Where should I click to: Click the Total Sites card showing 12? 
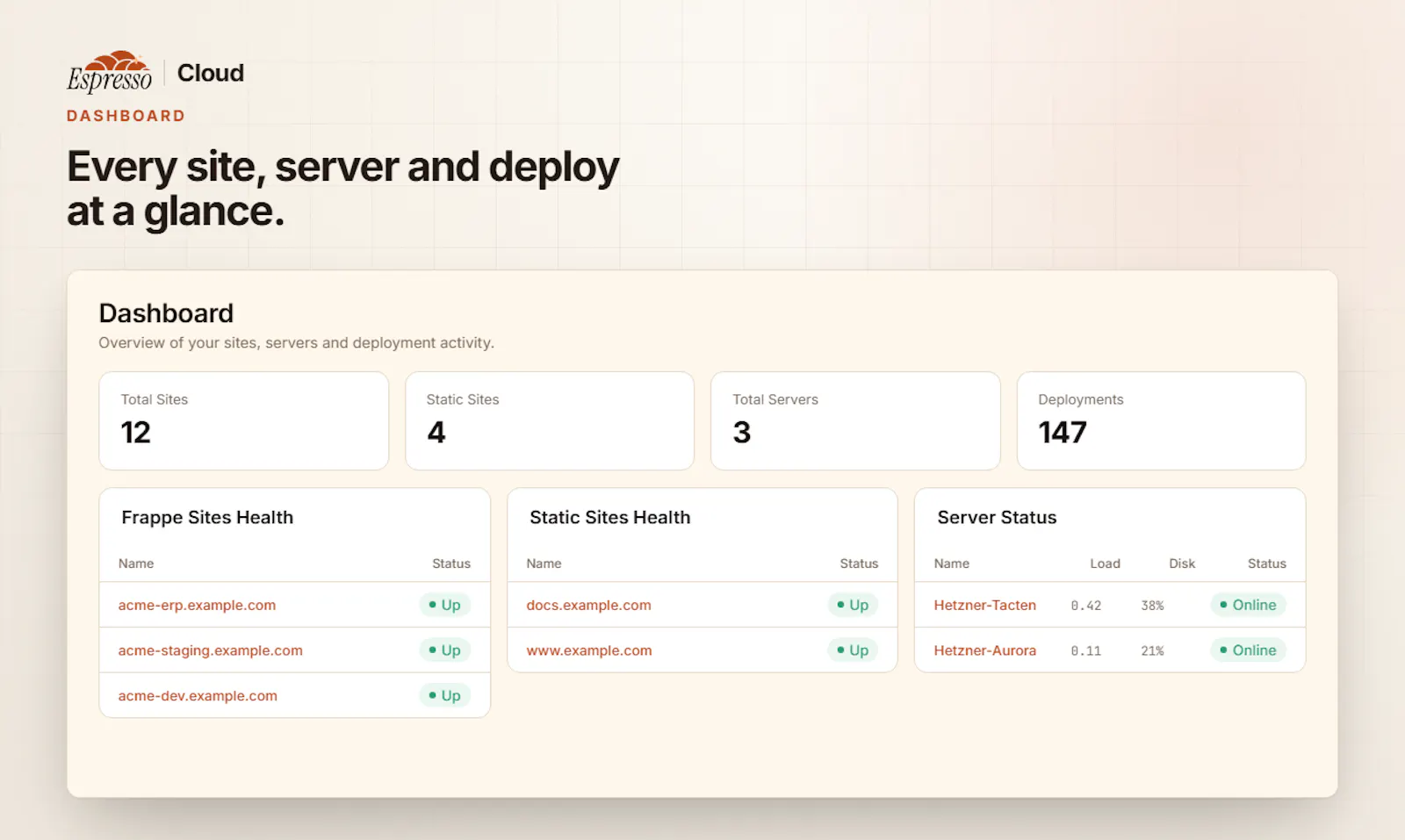click(244, 420)
